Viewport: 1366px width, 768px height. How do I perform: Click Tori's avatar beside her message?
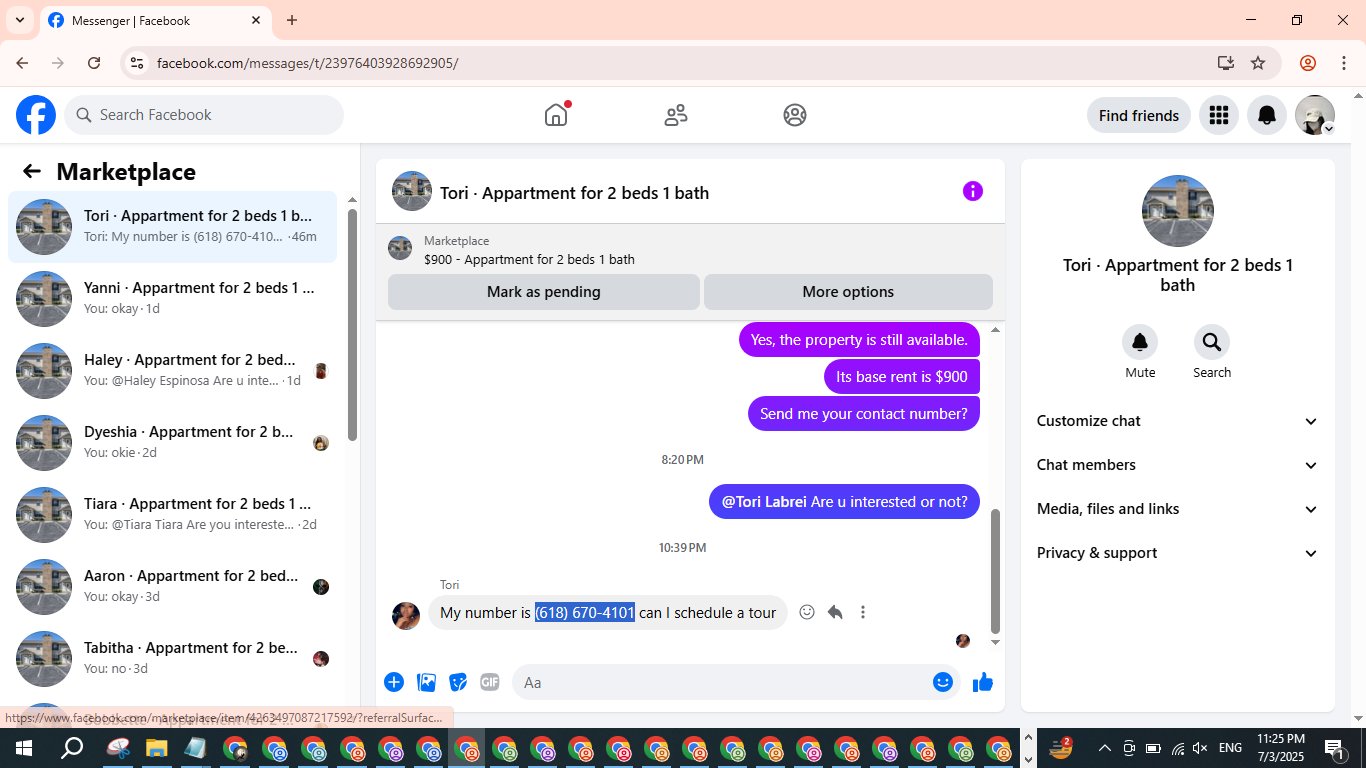coord(406,615)
